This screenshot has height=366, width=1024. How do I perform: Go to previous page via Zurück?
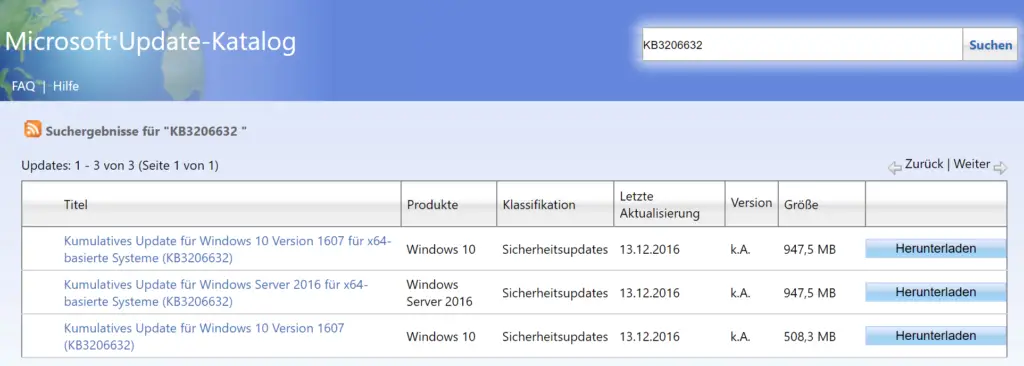(924, 164)
